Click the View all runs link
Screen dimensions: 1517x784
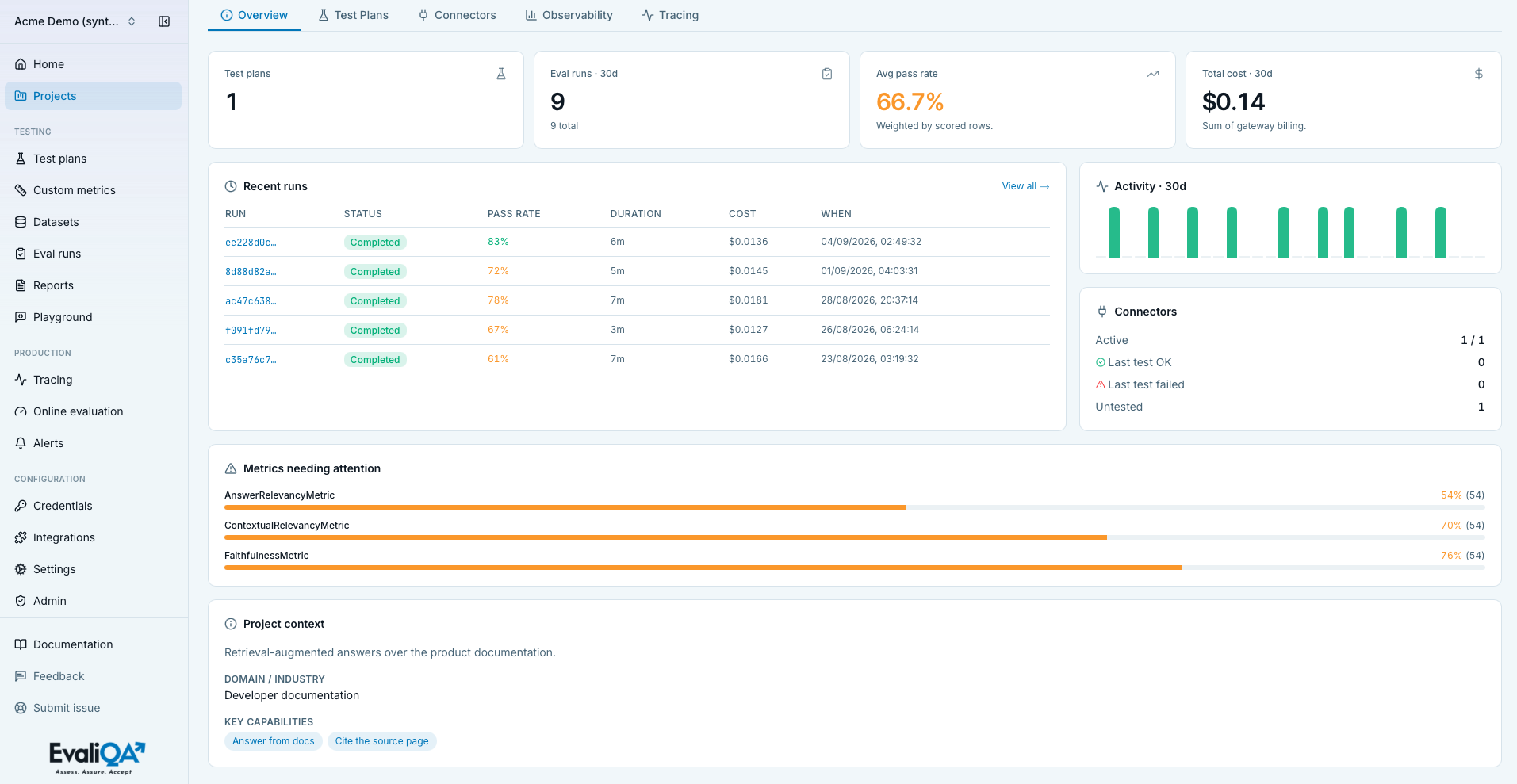pyautogui.click(x=1025, y=186)
